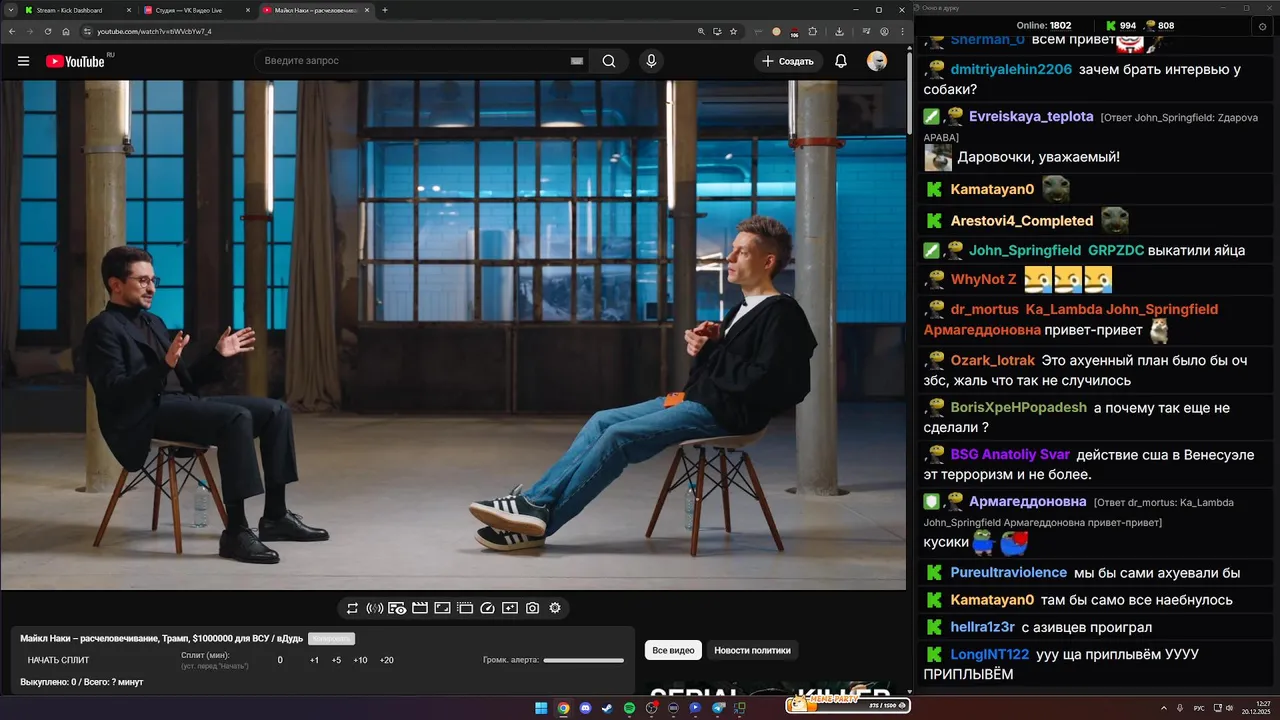Image resolution: width=1280 pixels, height=720 pixels.
Task: Reload the page in the browser
Action: pyautogui.click(x=47, y=31)
